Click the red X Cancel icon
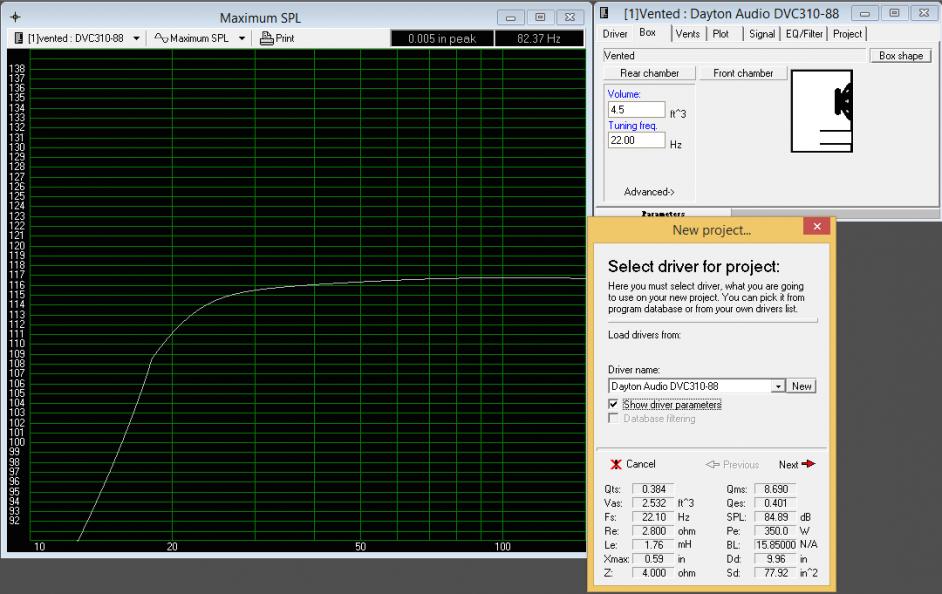The height and width of the screenshot is (594, 942). click(x=616, y=464)
